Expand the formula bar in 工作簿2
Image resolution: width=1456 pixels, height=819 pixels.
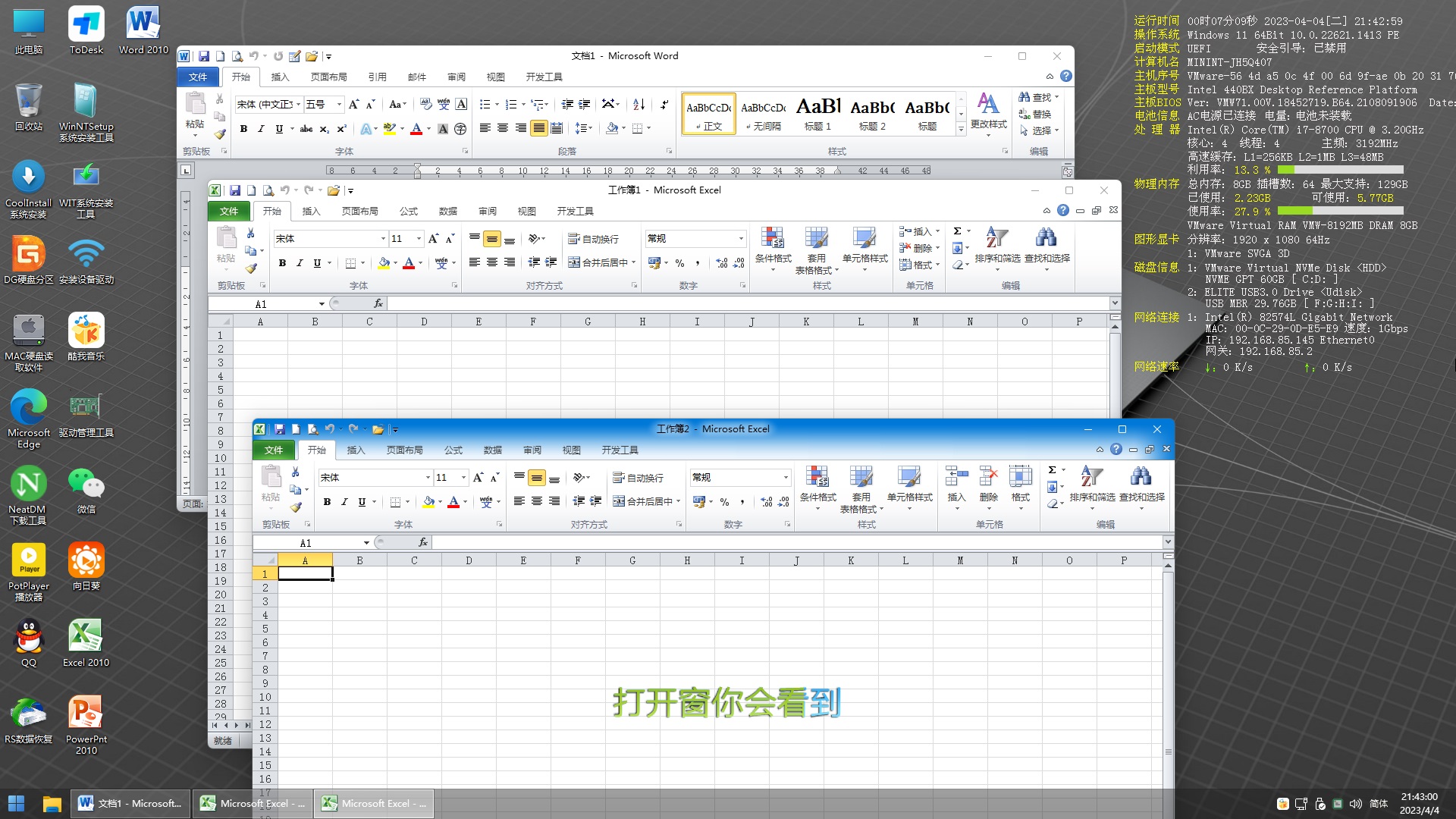pyautogui.click(x=1168, y=542)
